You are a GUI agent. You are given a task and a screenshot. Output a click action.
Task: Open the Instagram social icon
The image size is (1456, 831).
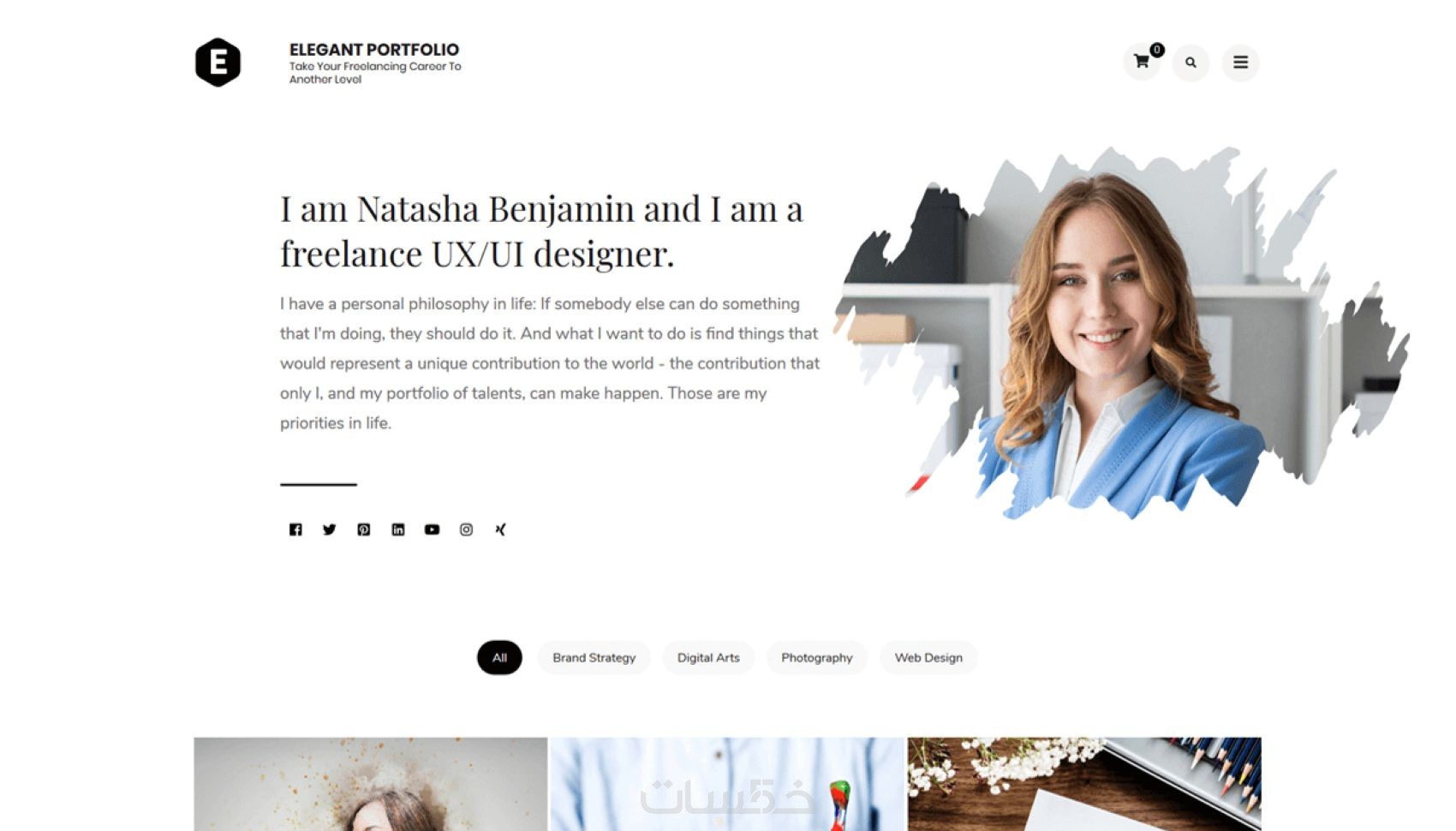[466, 529]
